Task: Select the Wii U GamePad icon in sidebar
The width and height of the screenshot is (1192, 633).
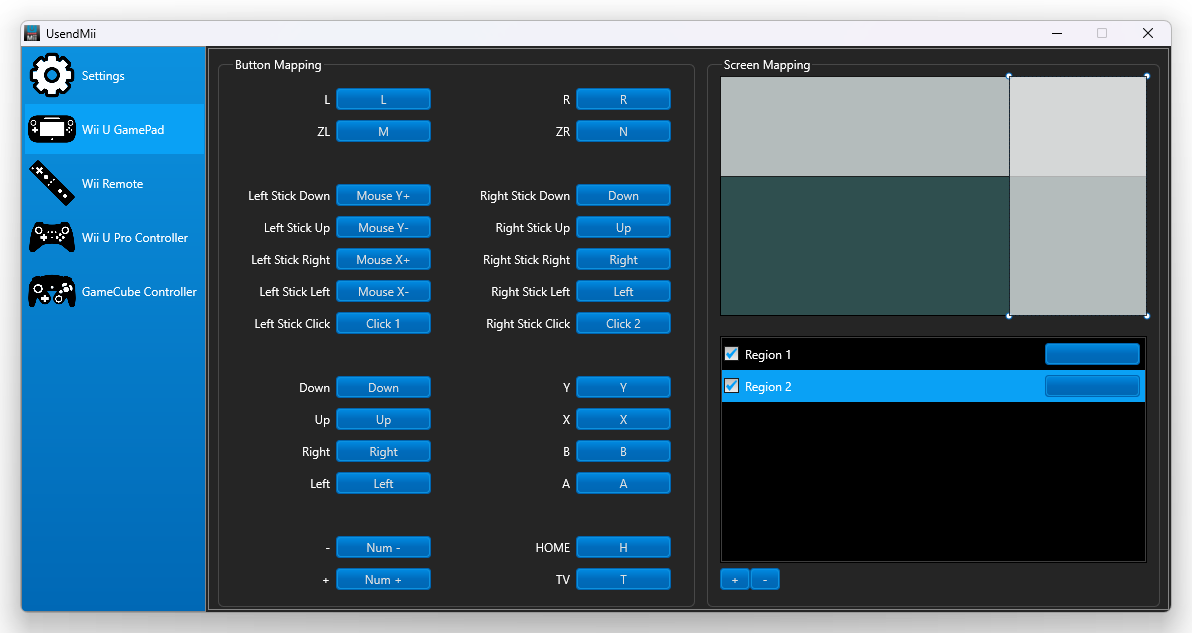Action: click(x=52, y=129)
